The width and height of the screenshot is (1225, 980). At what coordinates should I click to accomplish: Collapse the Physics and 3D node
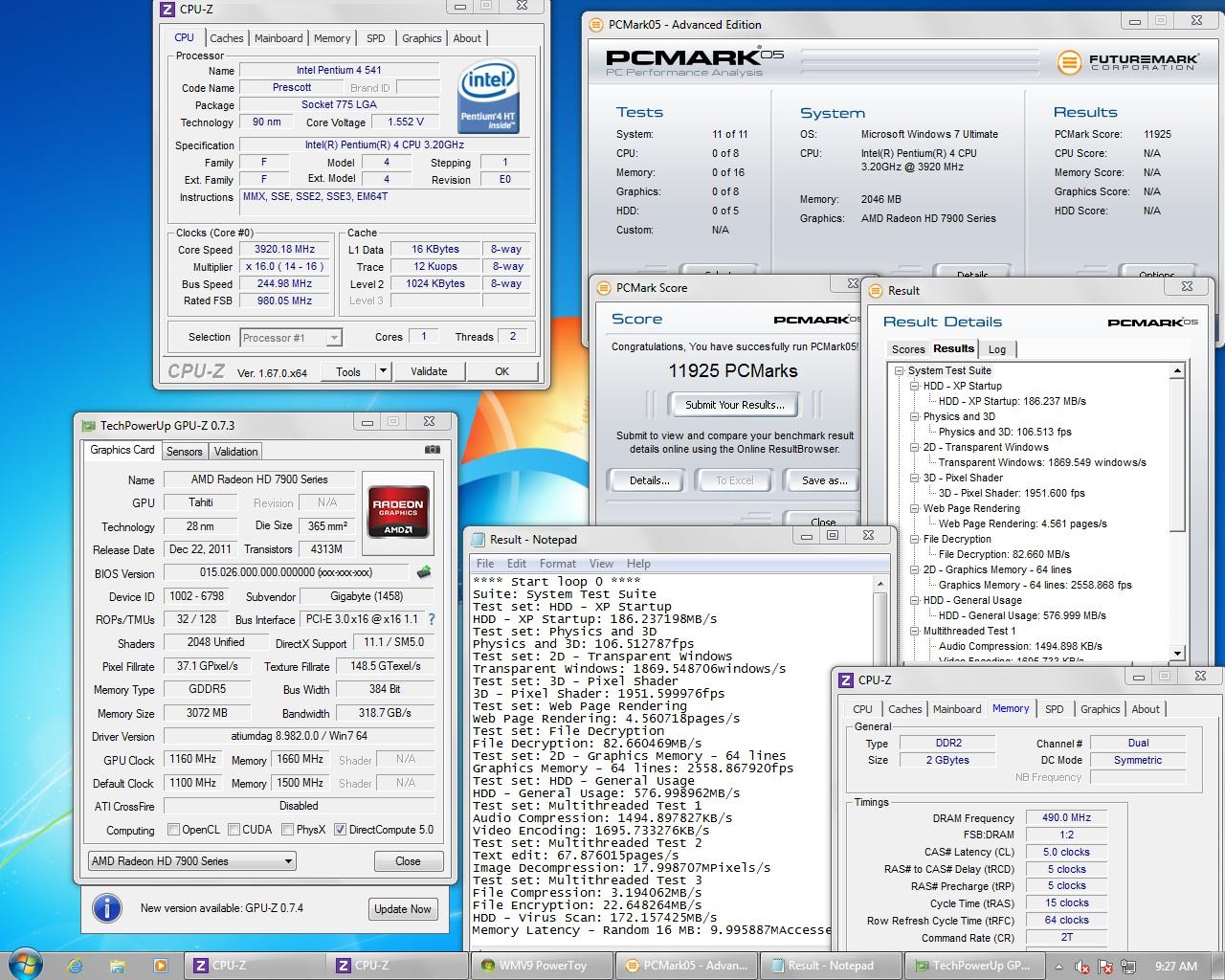(915, 416)
